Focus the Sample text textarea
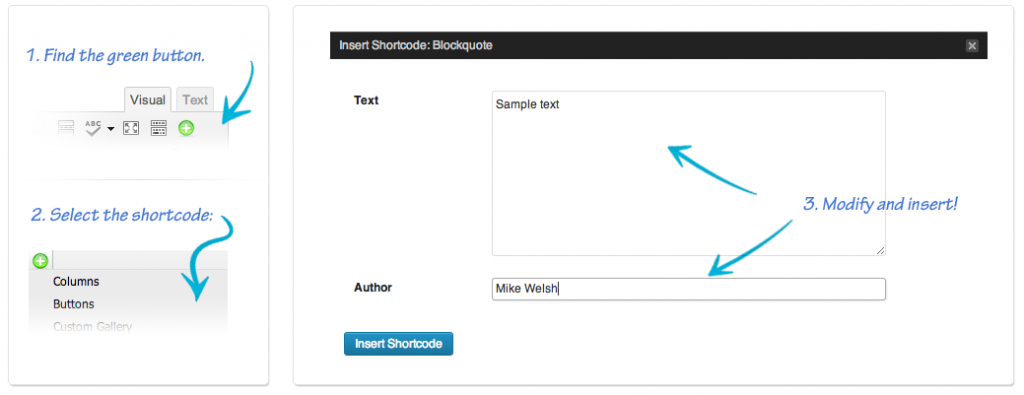1024x395 pixels. coord(688,173)
